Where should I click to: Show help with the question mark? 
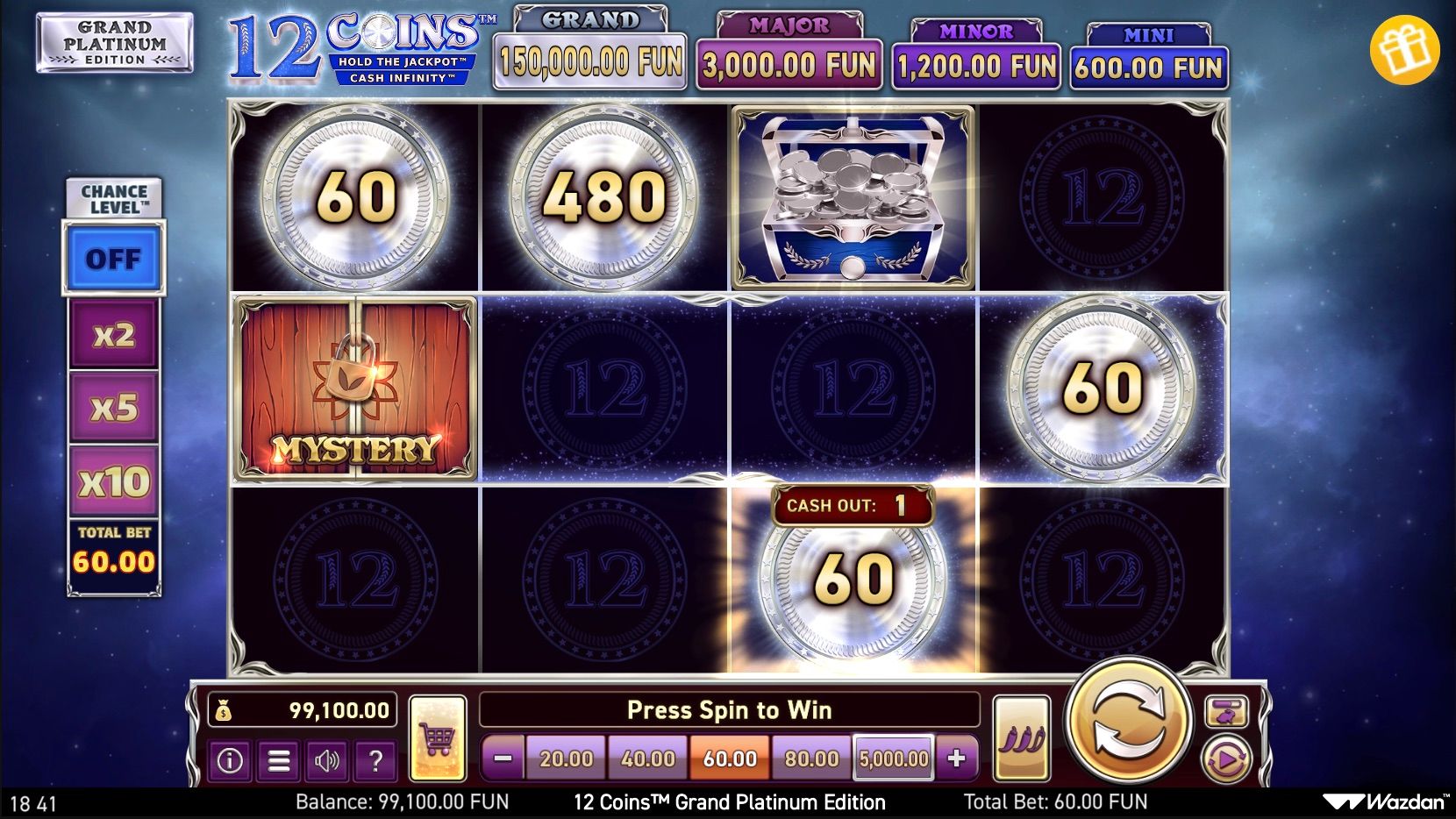(375, 760)
